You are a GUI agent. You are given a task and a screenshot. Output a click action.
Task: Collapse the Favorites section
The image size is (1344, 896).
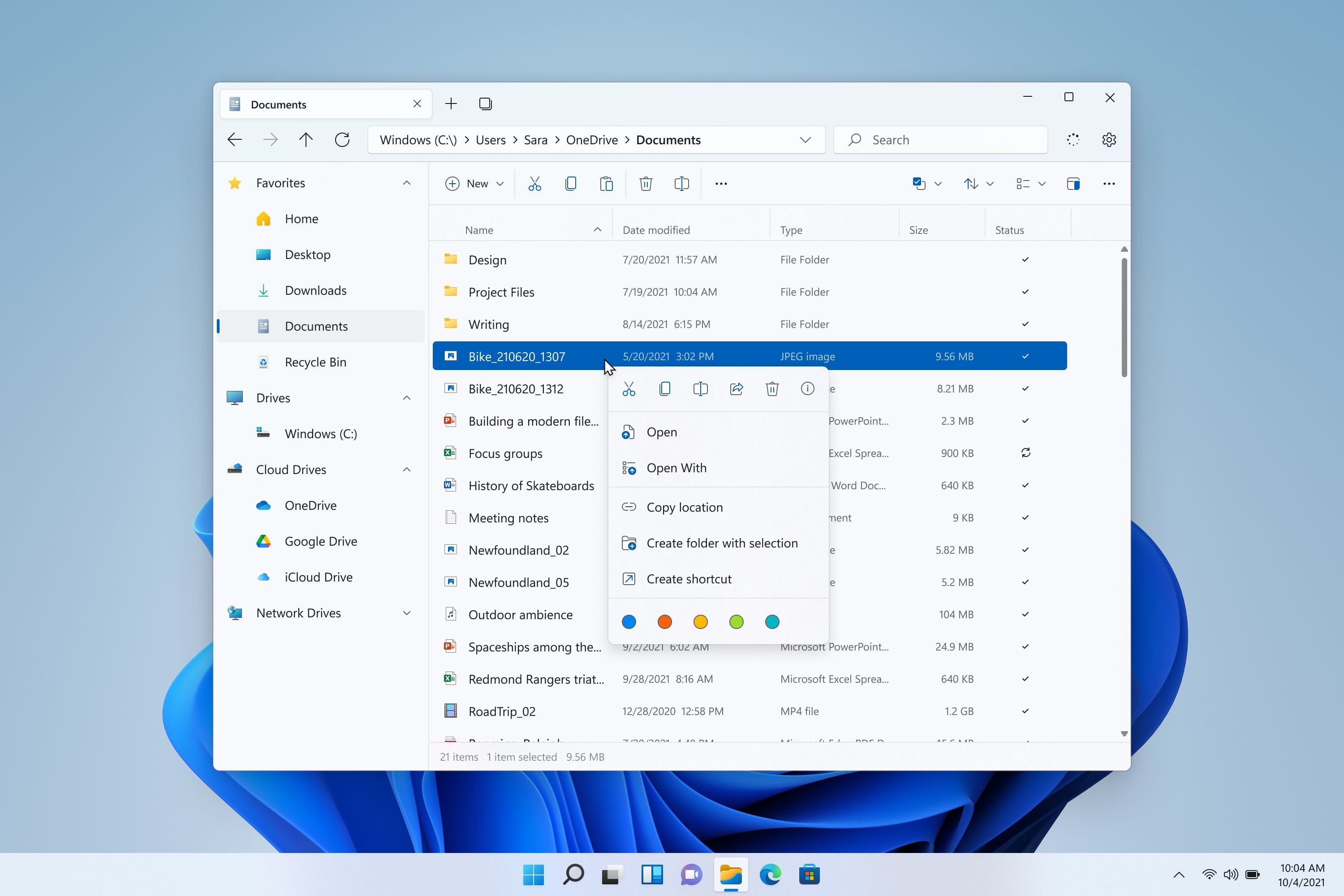[x=406, y=182]
